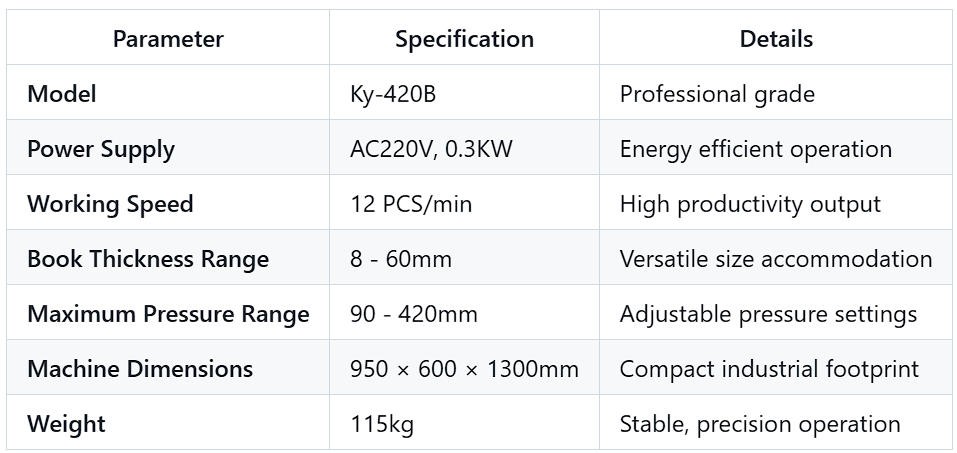The height and width of the screenshot is (453, 957).
Task: Click the Adjustable pressure settings text
Action: pyautogui.click(x=768, y=314)
